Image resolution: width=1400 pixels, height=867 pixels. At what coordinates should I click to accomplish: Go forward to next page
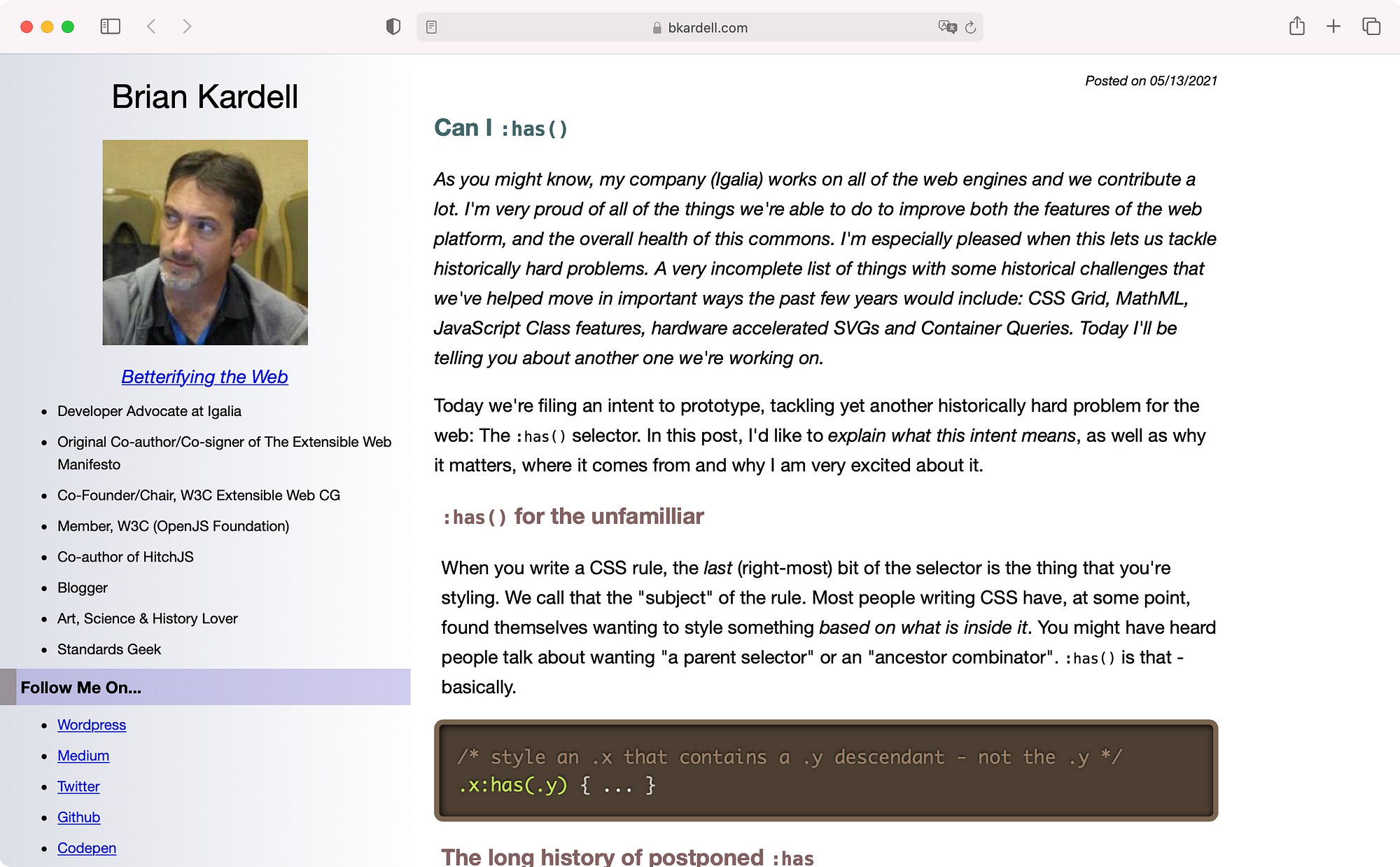[186, 27]
